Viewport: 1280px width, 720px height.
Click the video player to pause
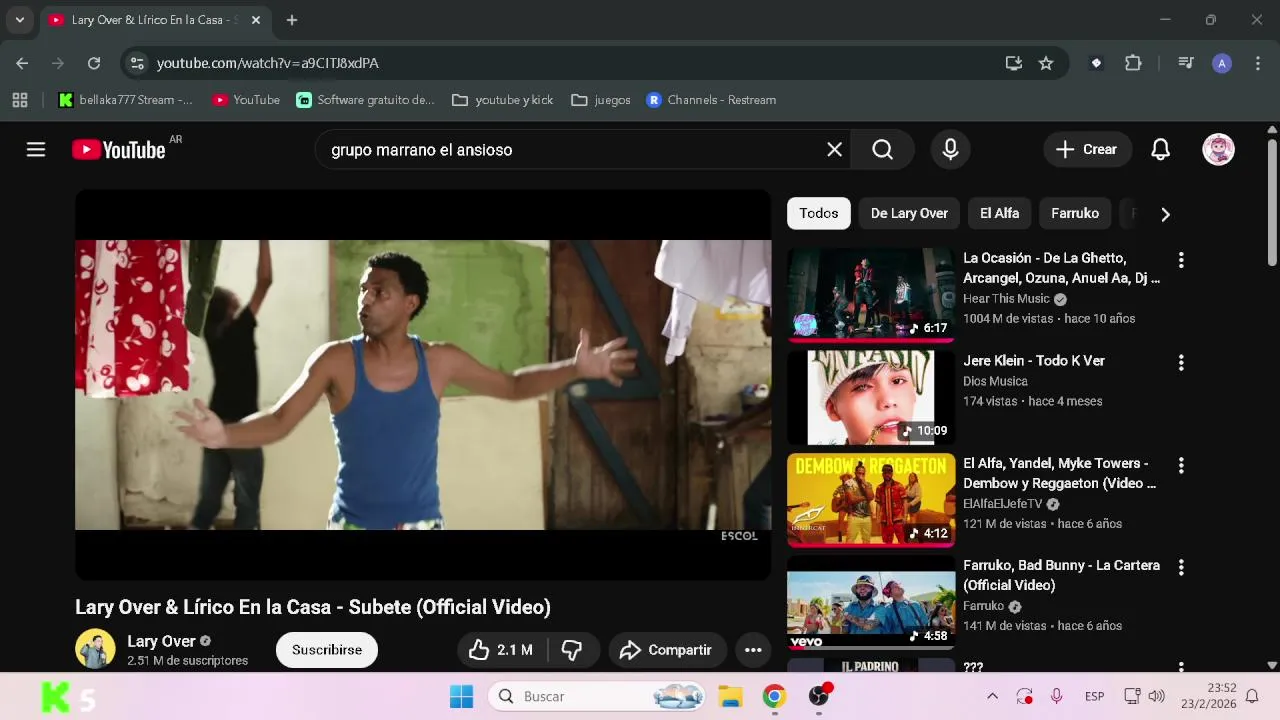[423, 385]
